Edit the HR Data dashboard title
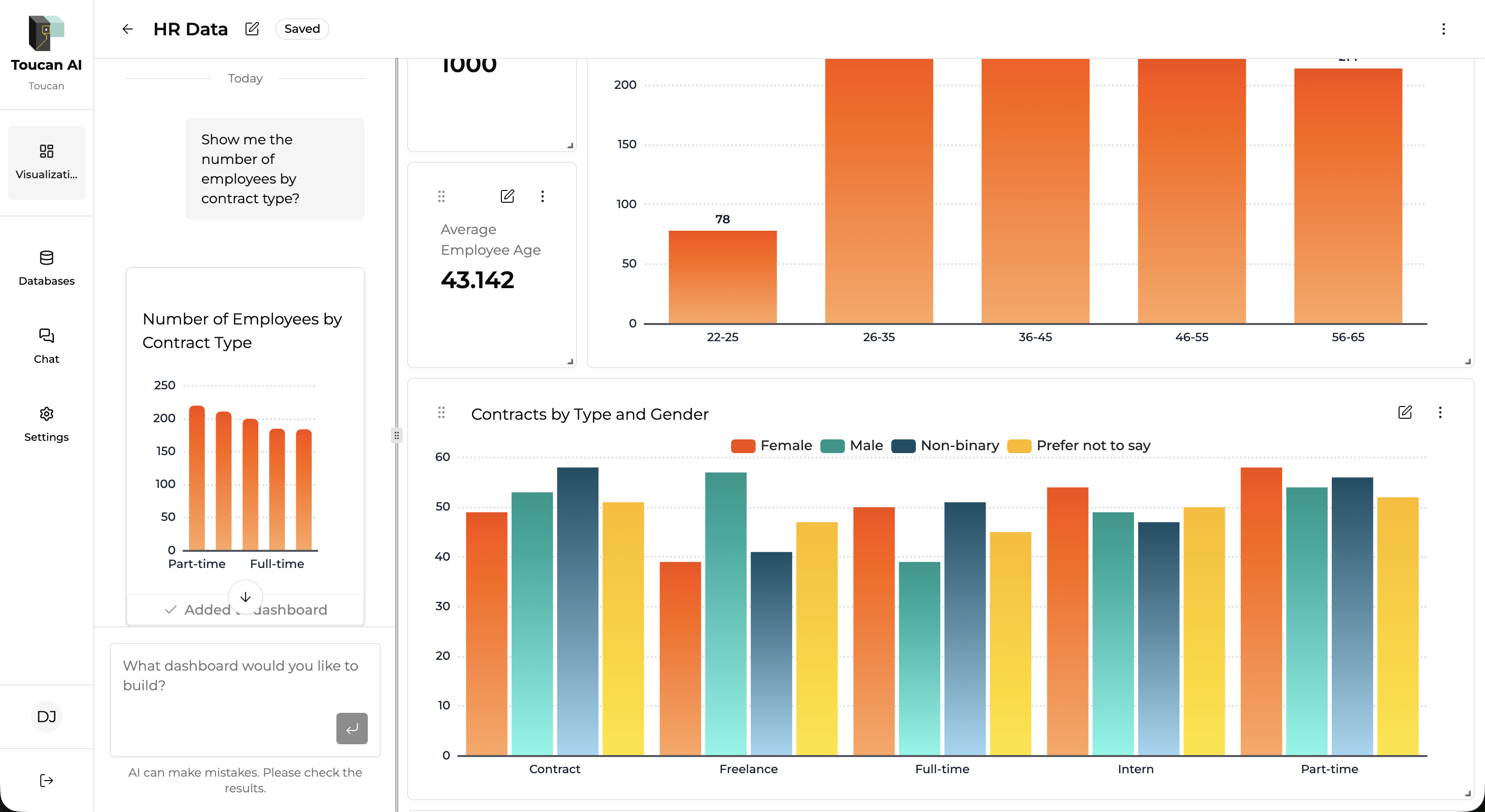The height and width of the screenshot is (812, 1485). (252, 29)
